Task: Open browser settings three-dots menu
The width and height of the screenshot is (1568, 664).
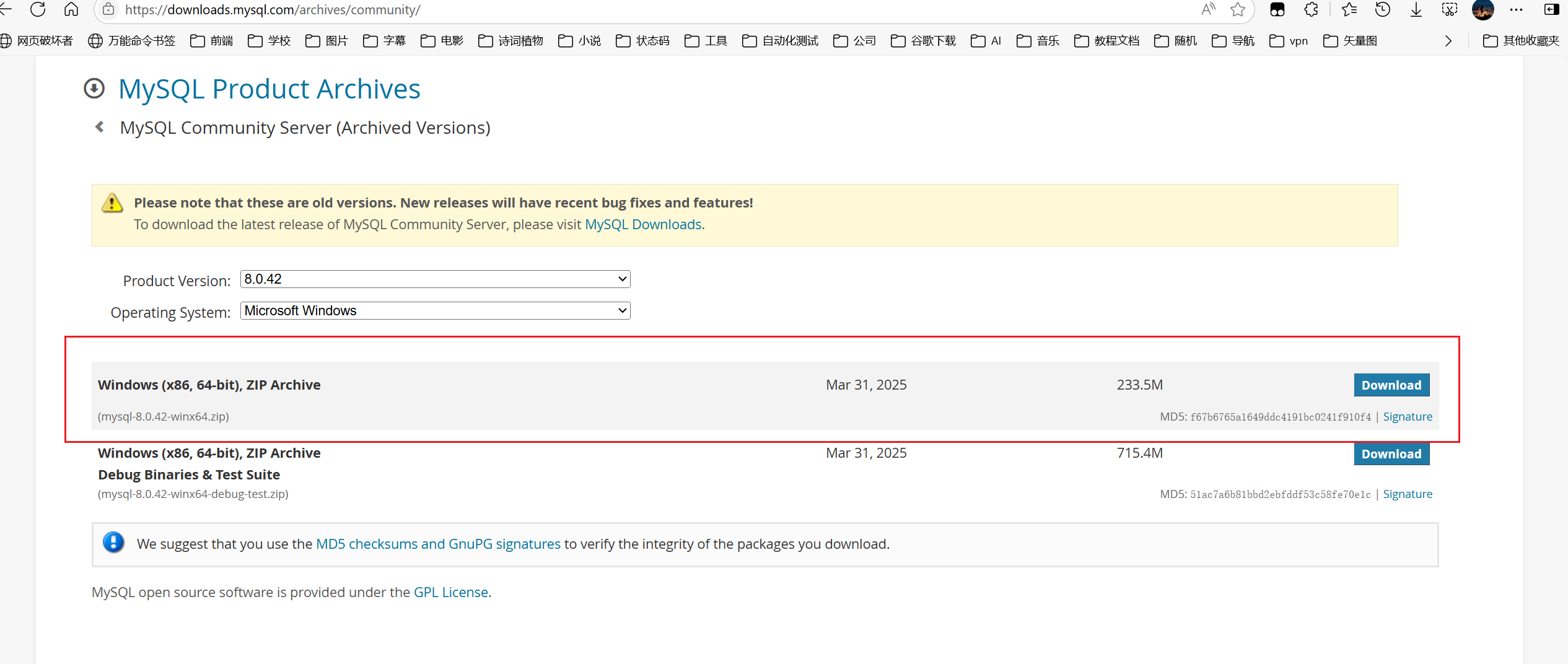Action: pos(1516,9)
